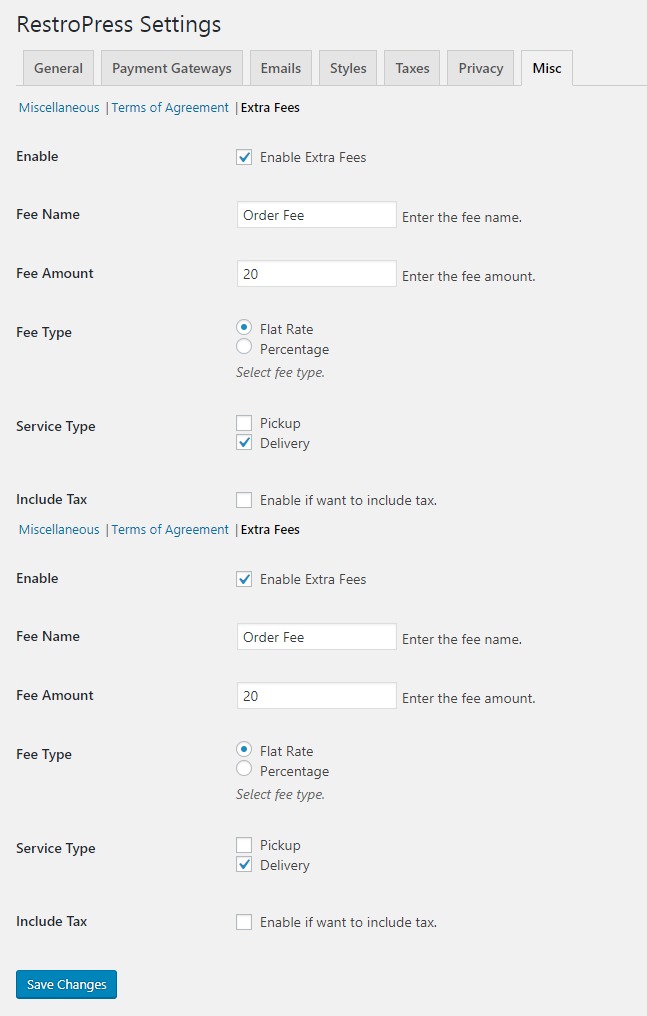Viewport: 647px width, 1016px height.
Task: Open the topmost Miscellaneous sub-section link
Action: click(59, 107)
